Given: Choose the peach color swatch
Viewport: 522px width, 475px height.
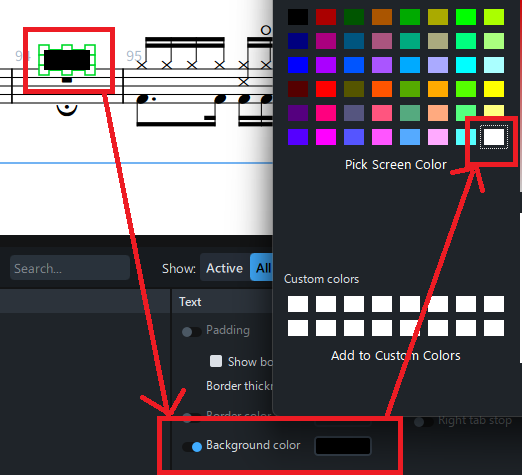Looking at the screenshot, I should (438, 113).
